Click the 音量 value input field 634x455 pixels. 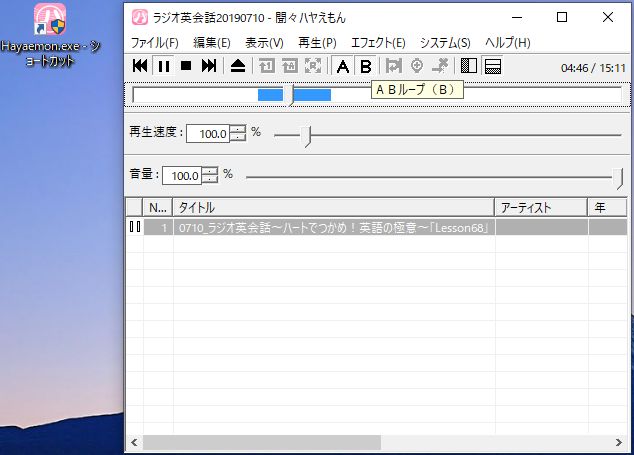click(182, 176)
